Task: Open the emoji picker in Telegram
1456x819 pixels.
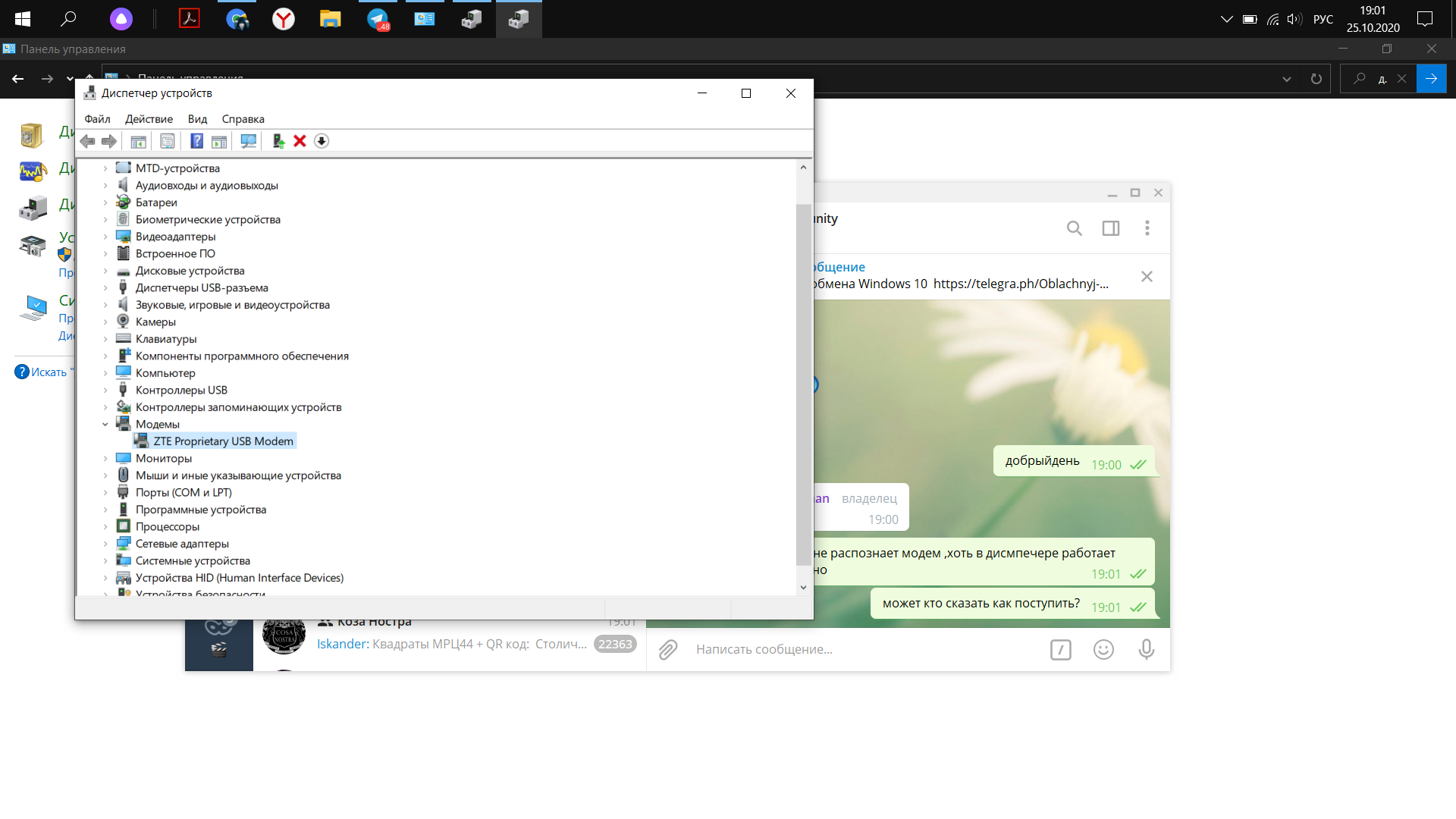Action: (1103, 650)
